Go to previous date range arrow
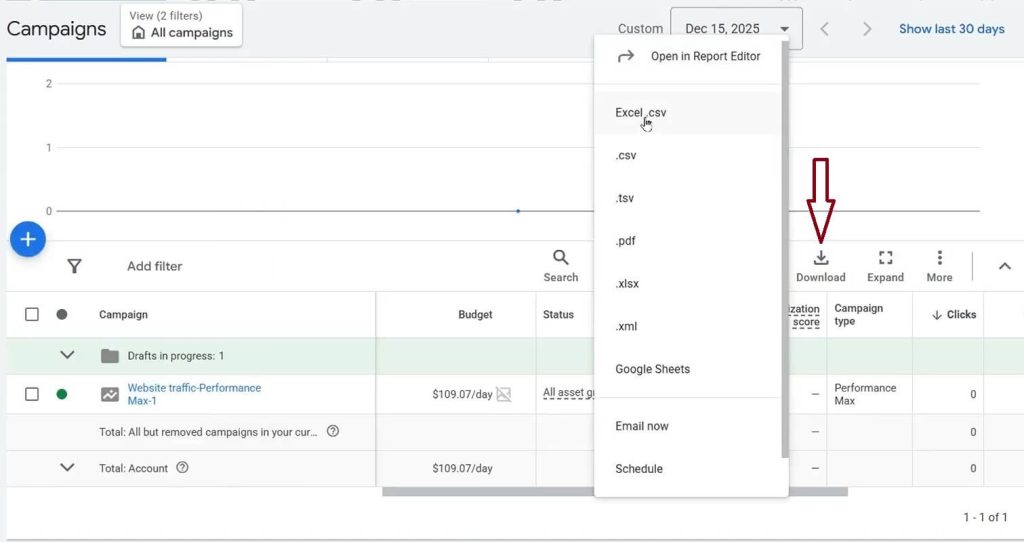This screenshot has width=1024, height=542. point(825,29)
